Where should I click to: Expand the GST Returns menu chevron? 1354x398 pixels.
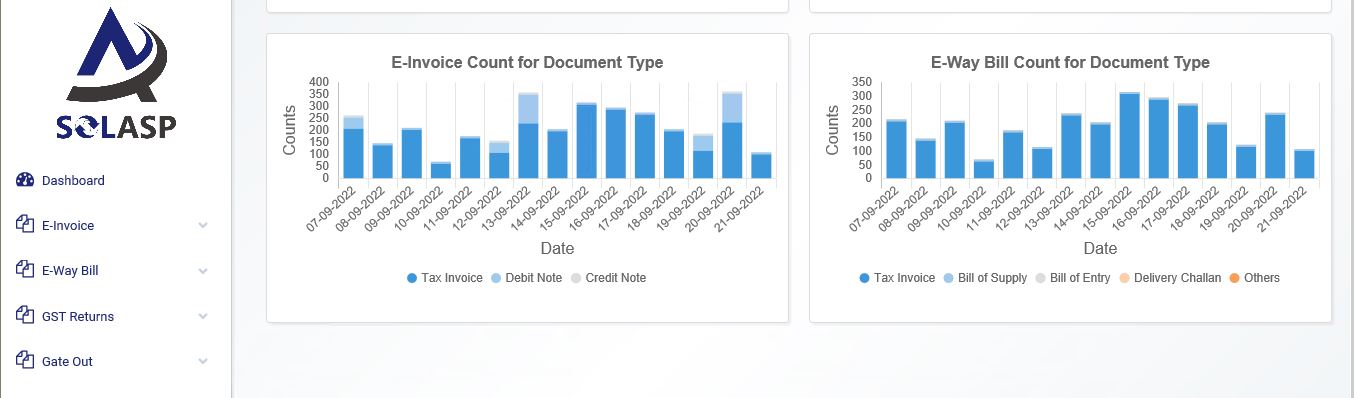203,317
